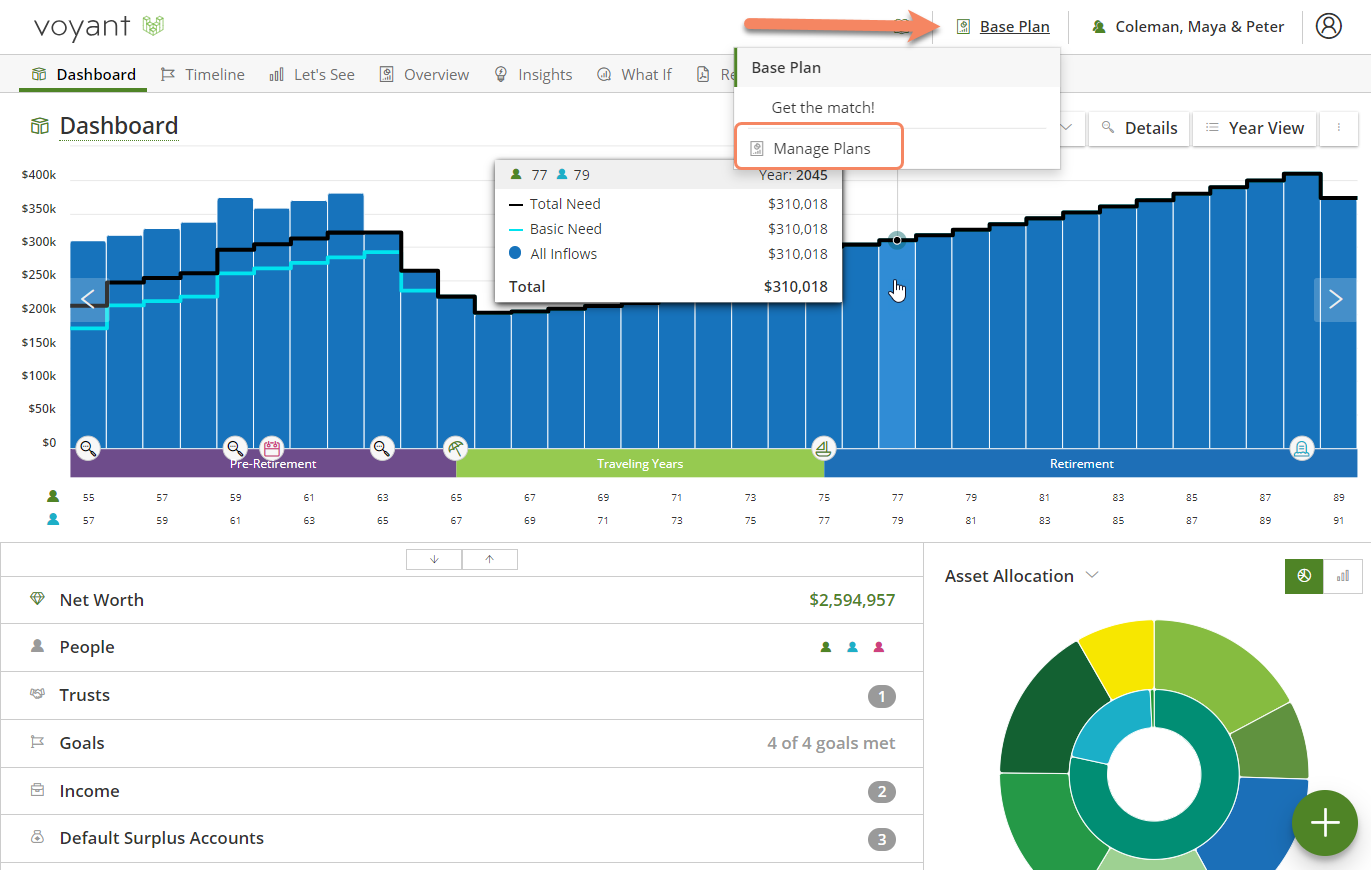Viewport: 1371px width, 870px height.
Task: Click the tombstone mortality event icon
Action: tap(1301, 448)
